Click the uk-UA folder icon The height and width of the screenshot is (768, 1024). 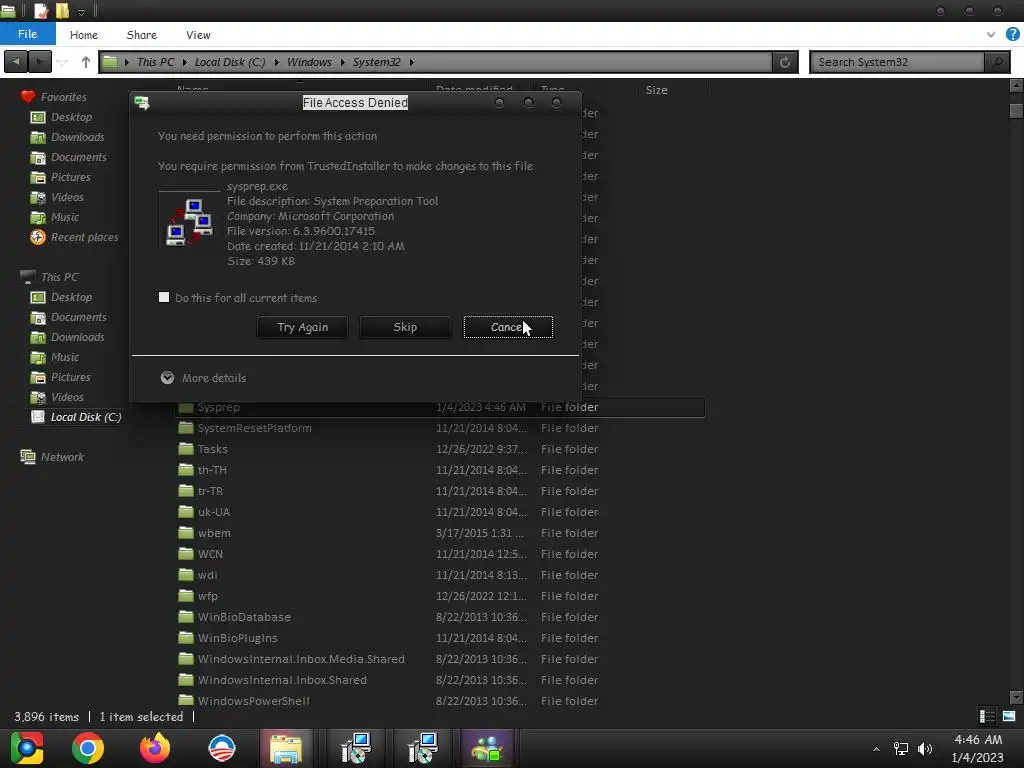tap(186, 511)
